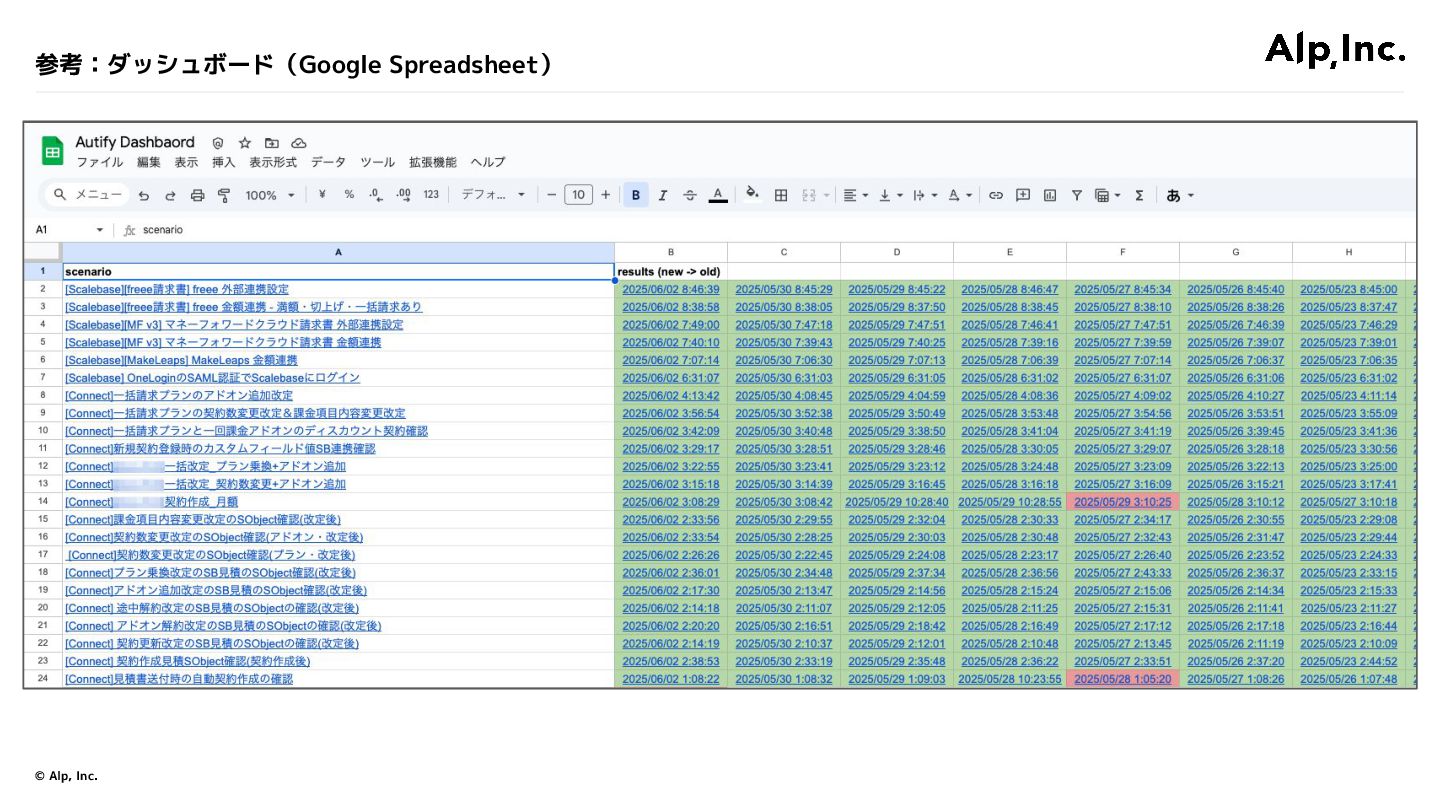Redo the last action

(x=170, y=196)
